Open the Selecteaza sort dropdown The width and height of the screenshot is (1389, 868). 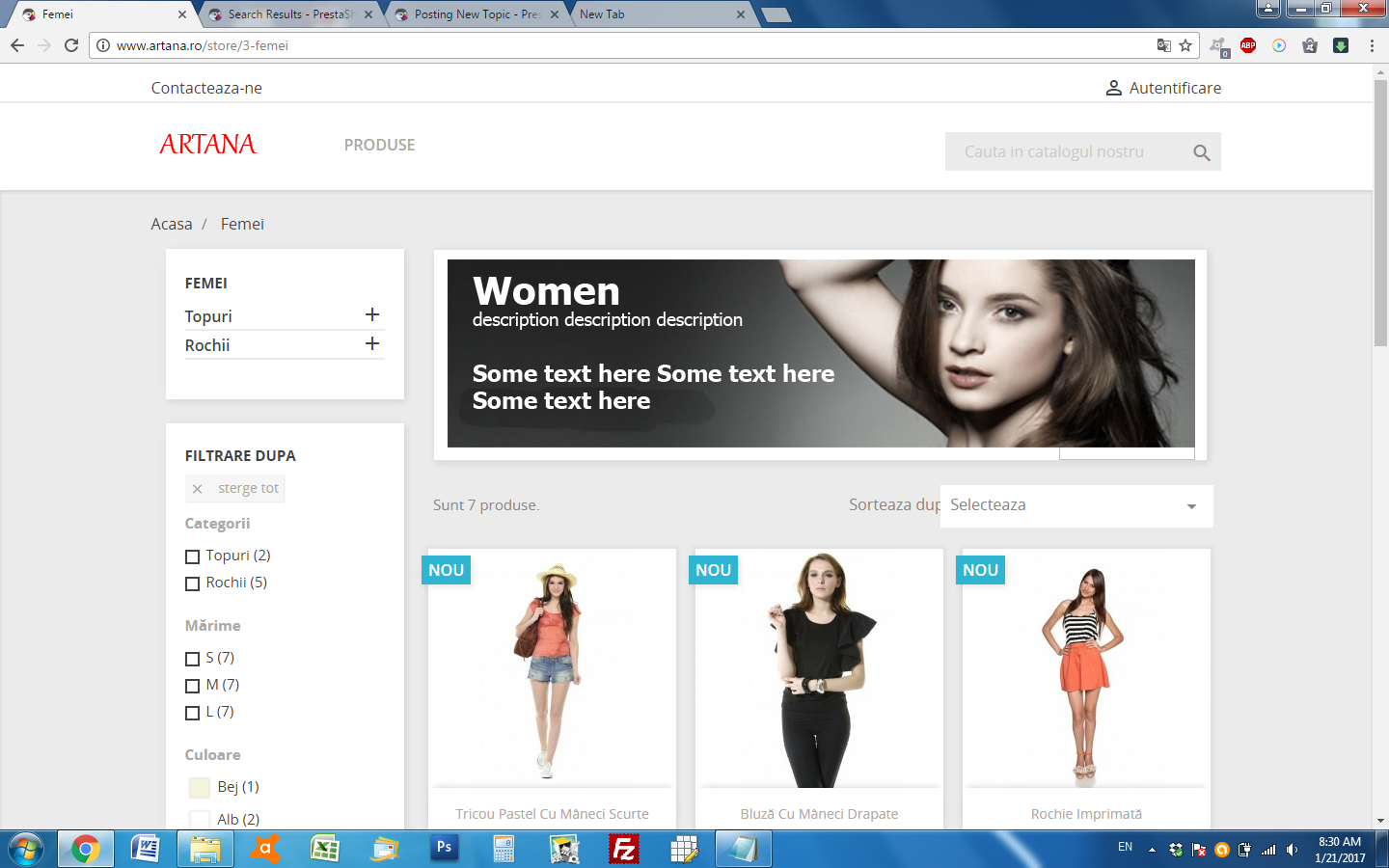click(1076, 505)
